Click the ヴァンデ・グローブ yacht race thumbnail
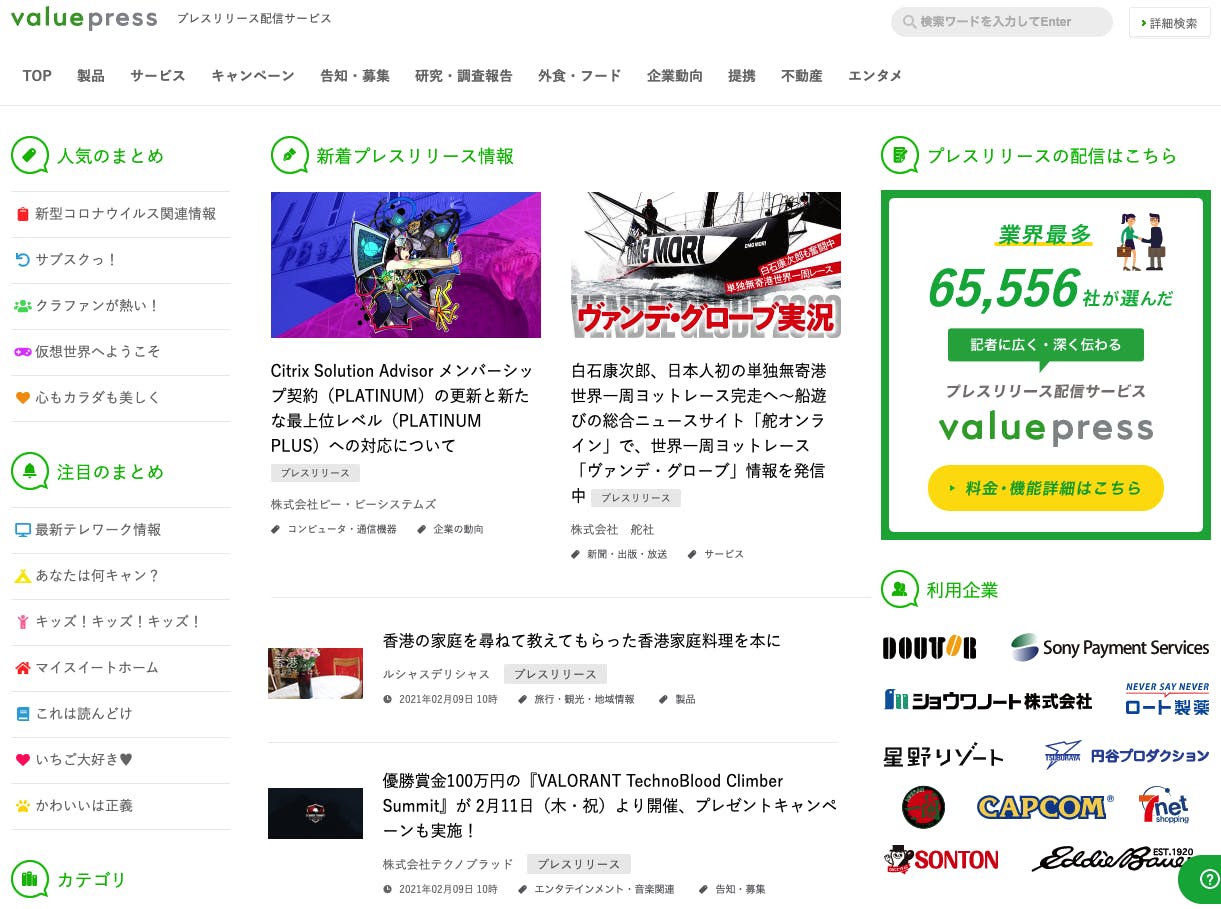 [705, 265]
